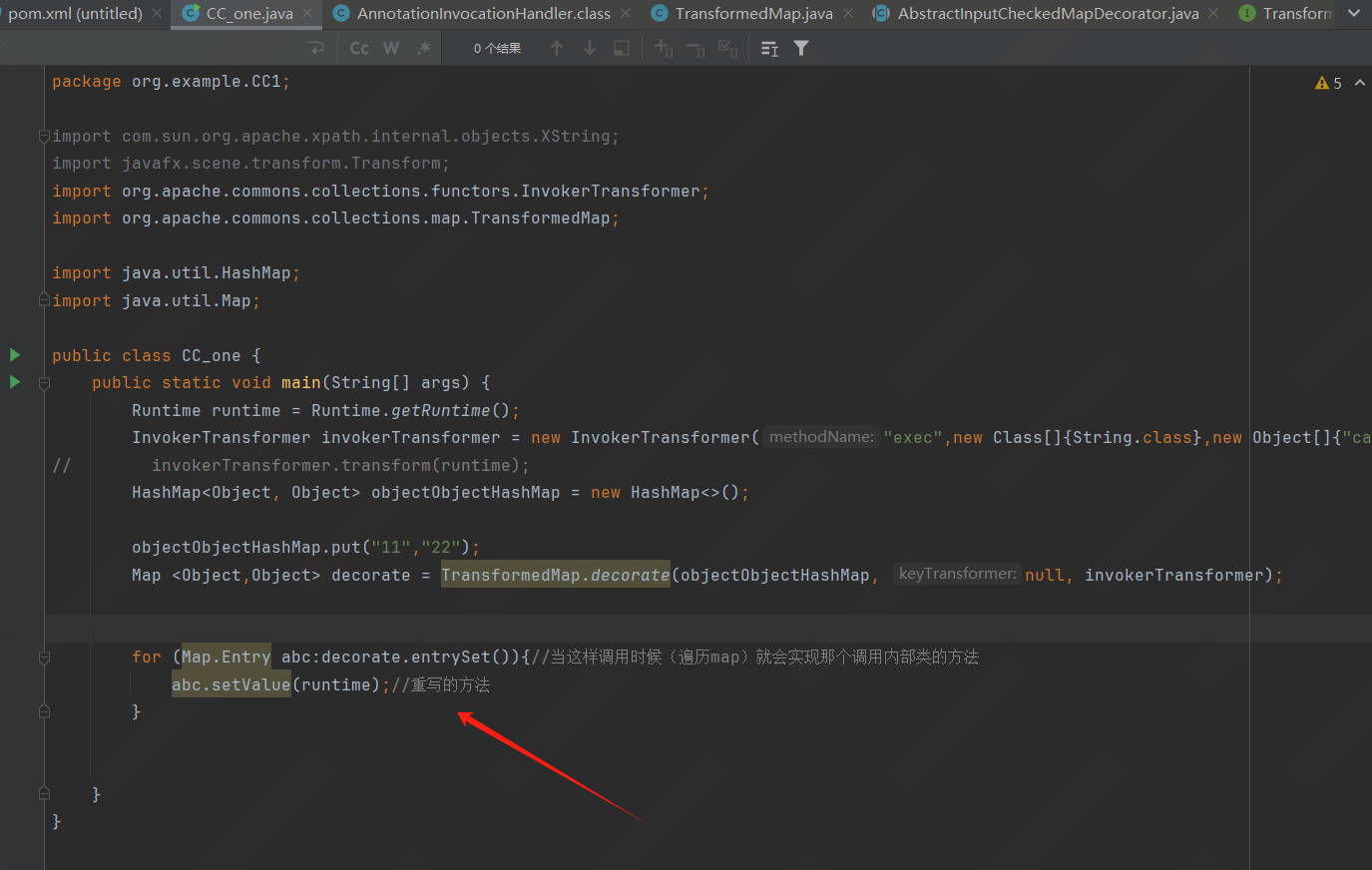Click objectObjectHashMap.put("11","22") statement
This screenshot has height=870, width=1372.
point(305,548)
